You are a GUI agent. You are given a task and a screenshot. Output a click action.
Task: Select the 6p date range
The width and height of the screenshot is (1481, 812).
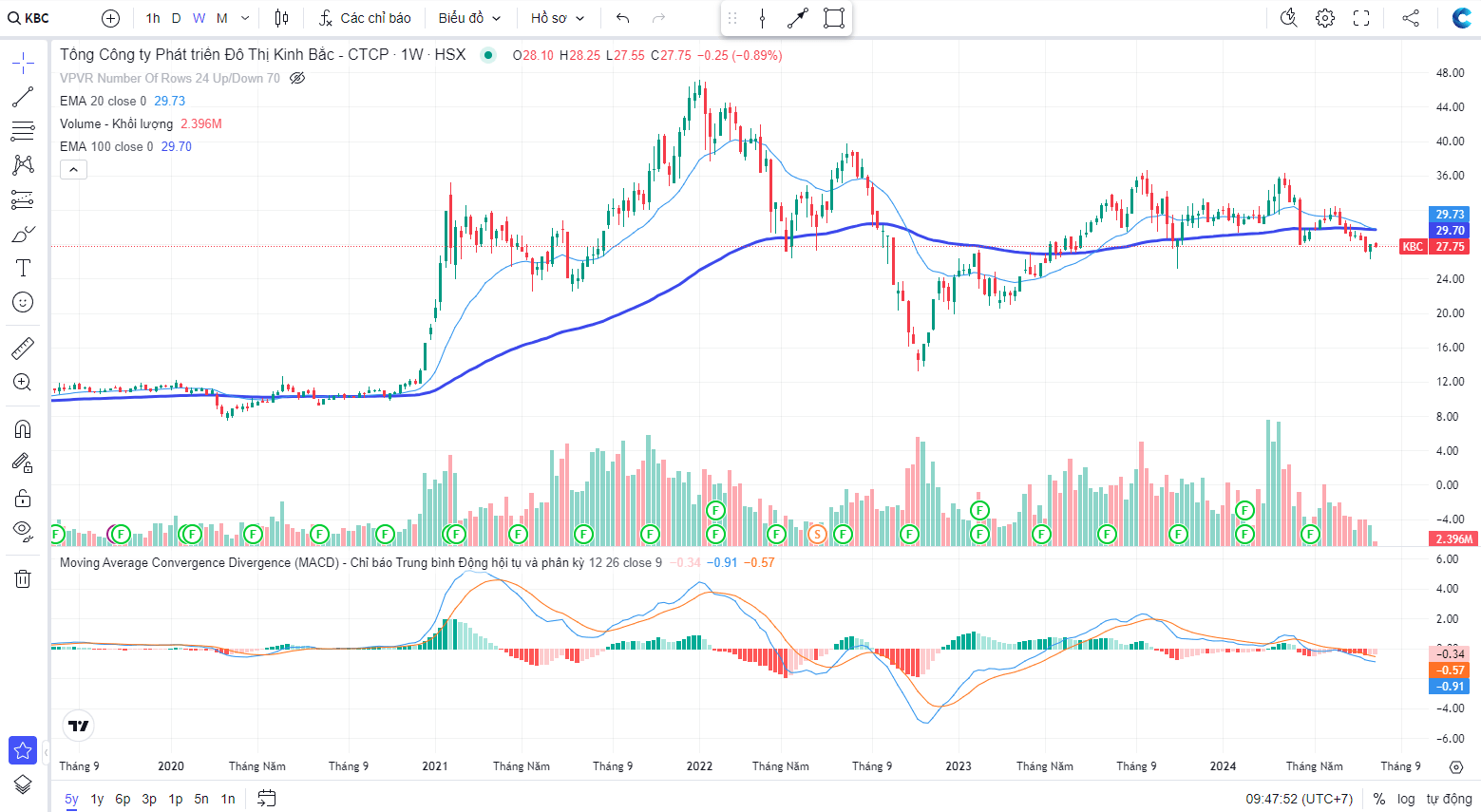click(x=123, y=799)
